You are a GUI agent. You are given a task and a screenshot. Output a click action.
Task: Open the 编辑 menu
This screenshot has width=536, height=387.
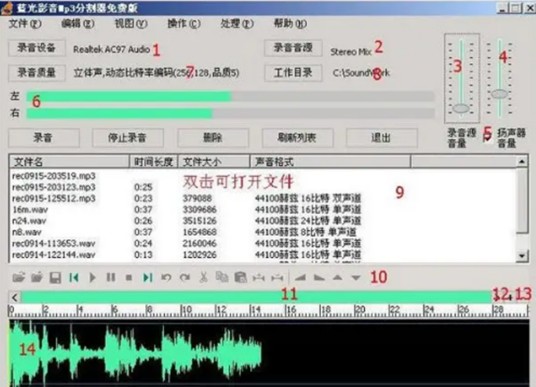click(78, 24)
